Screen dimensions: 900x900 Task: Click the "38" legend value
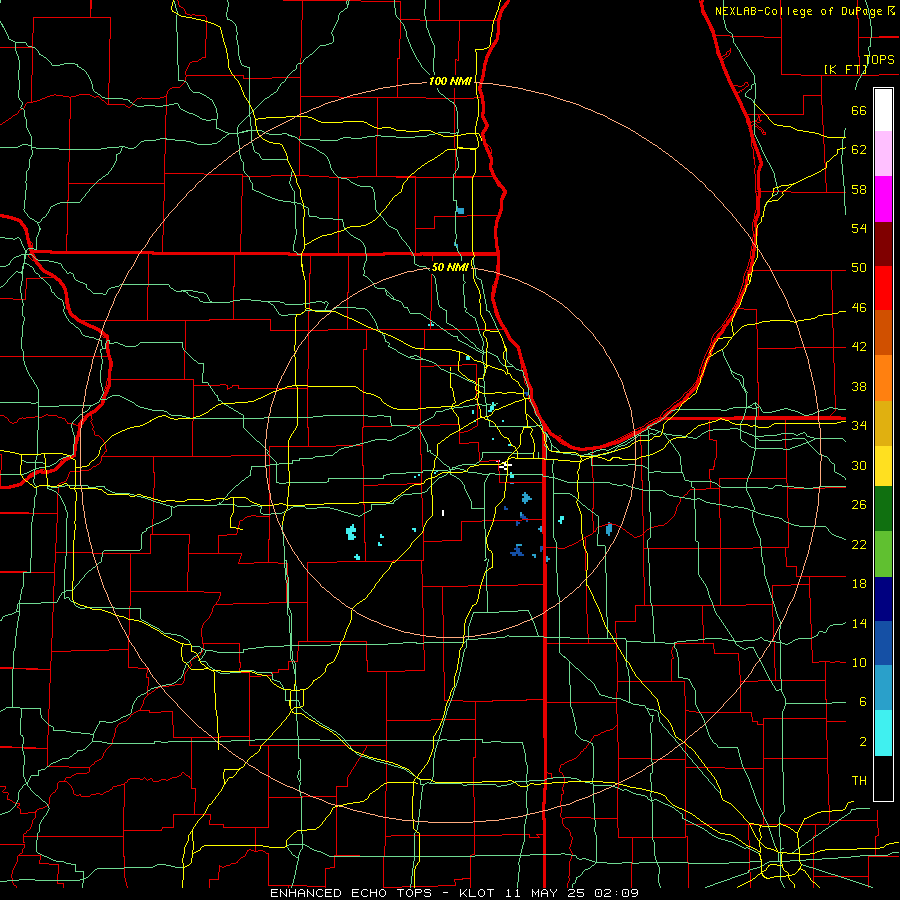click(x=859, y=386)
